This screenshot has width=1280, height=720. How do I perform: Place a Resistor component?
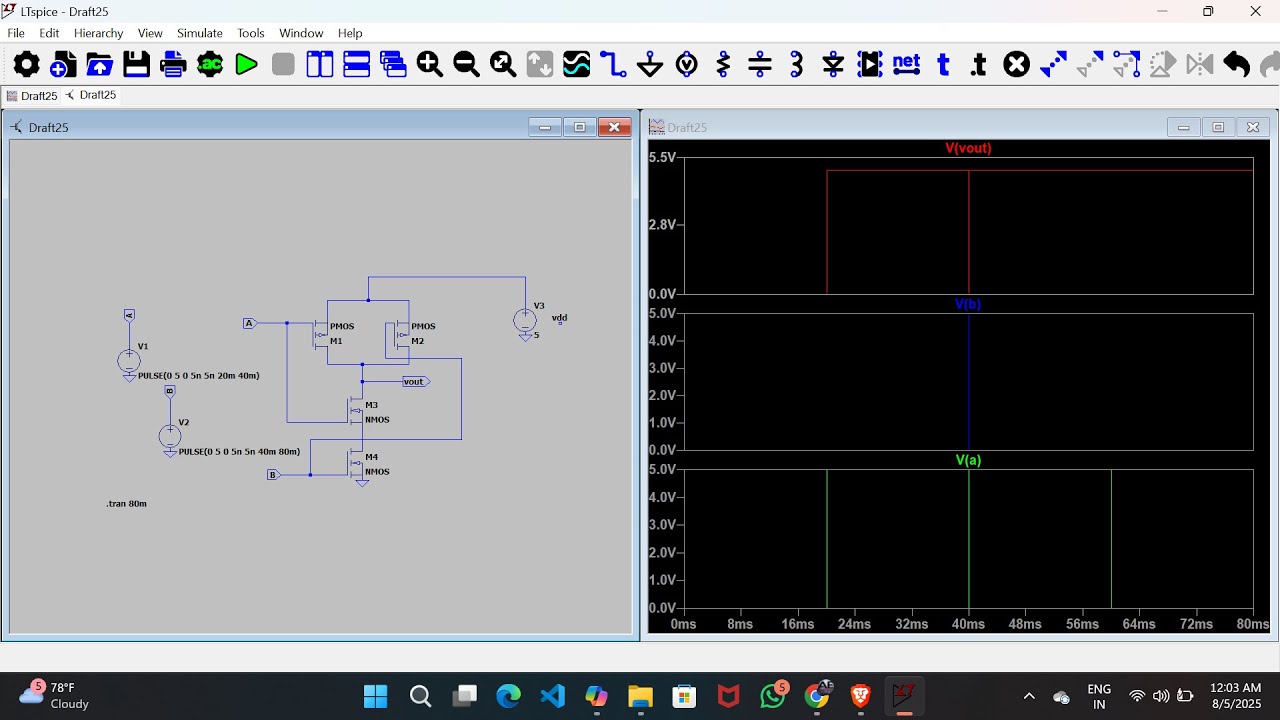pos(723,65)
